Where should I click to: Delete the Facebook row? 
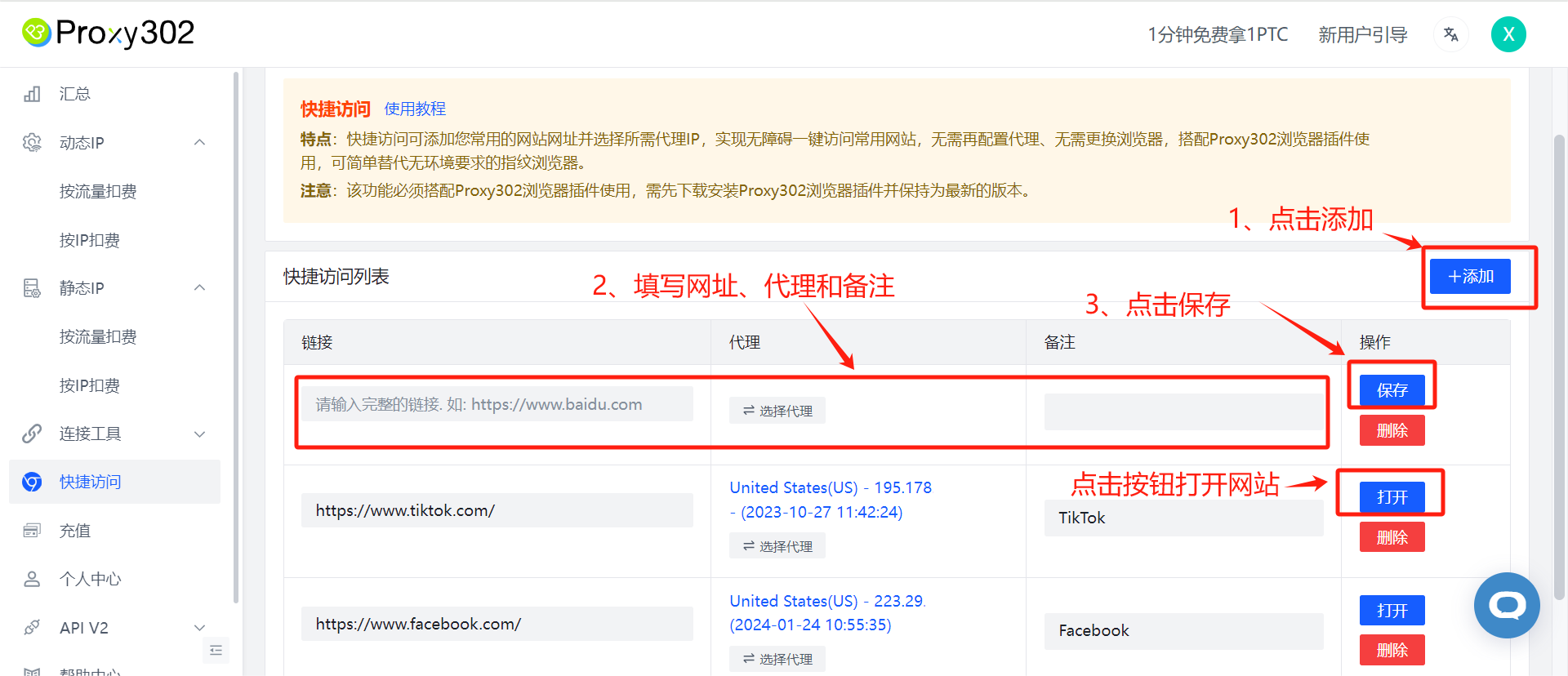coord(1392,650)
